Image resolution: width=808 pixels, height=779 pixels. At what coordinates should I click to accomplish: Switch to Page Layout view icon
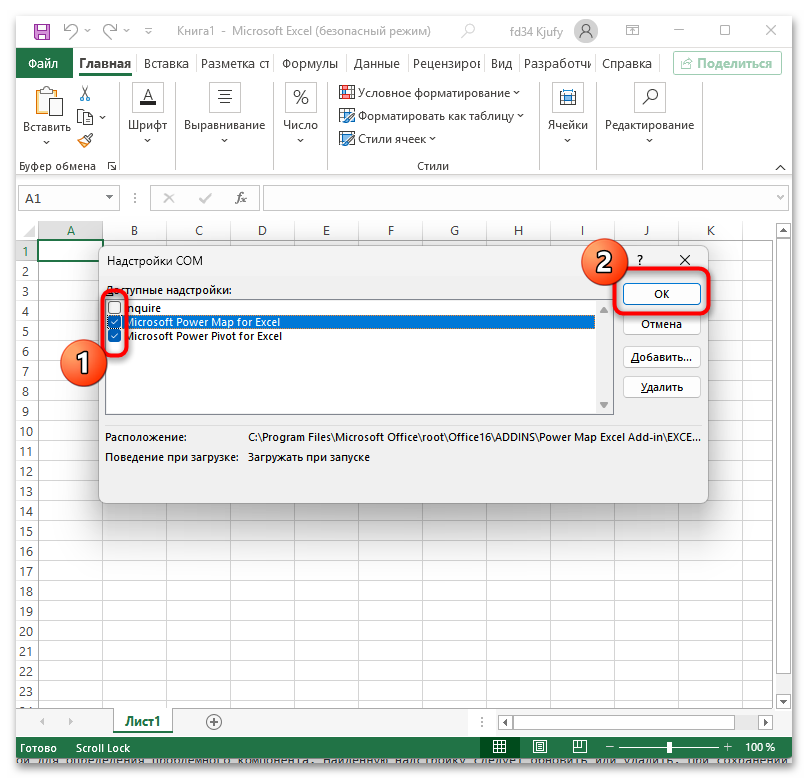[539, 747]
